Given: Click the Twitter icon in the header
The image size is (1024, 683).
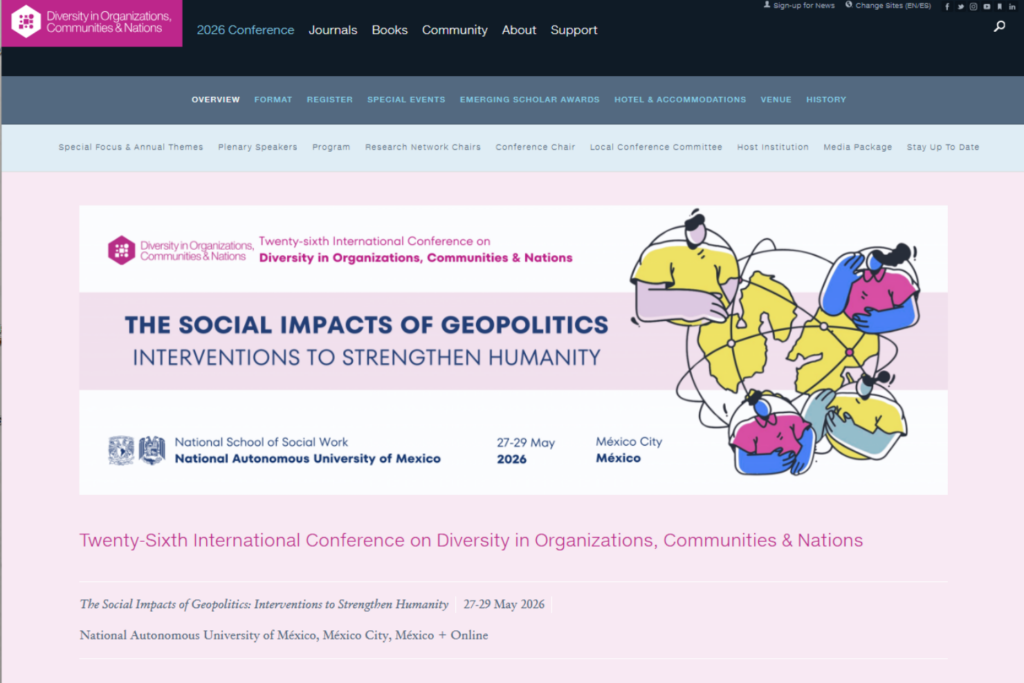Looking at the screenshot, I should 960,6.
